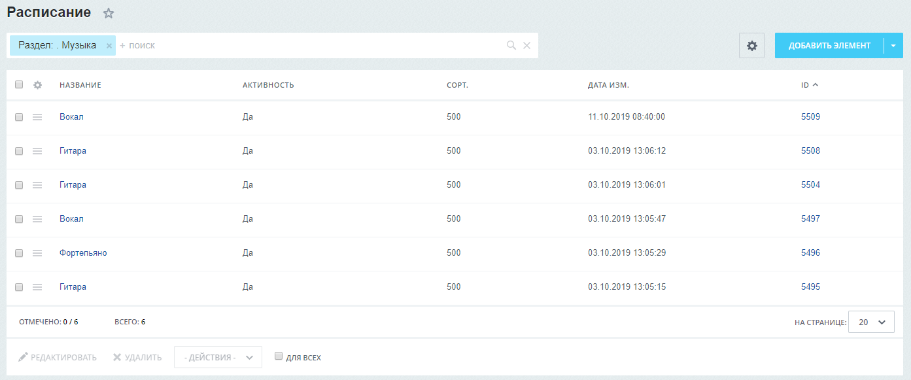Open row menu for Вокал ID 5509
911x380 pixels.
pyautogui.click(x=37, y=117)
